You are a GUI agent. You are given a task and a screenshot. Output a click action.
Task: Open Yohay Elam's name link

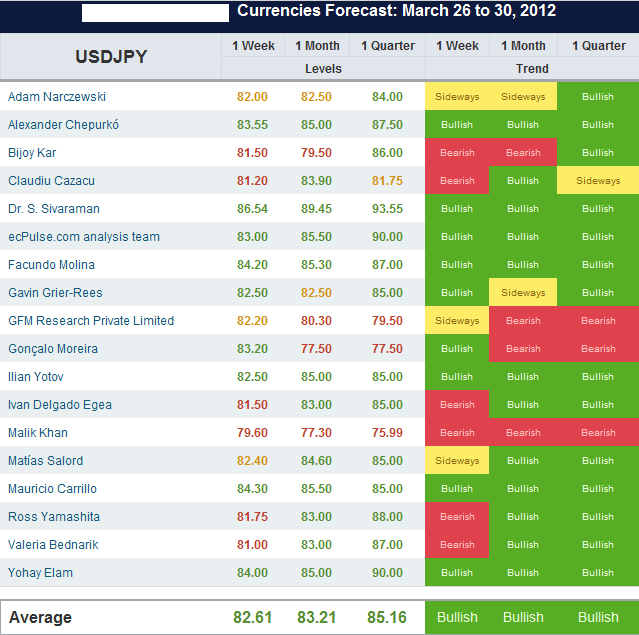tap(40, 573)
